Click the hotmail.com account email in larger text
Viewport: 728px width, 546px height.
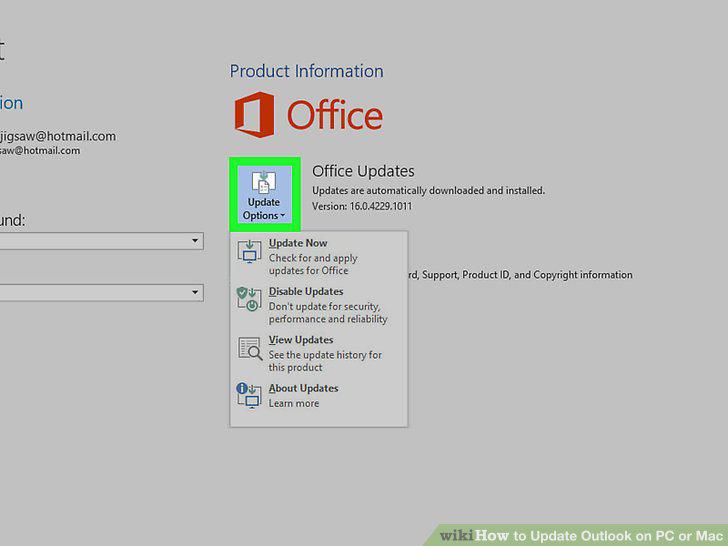(58, 136)
